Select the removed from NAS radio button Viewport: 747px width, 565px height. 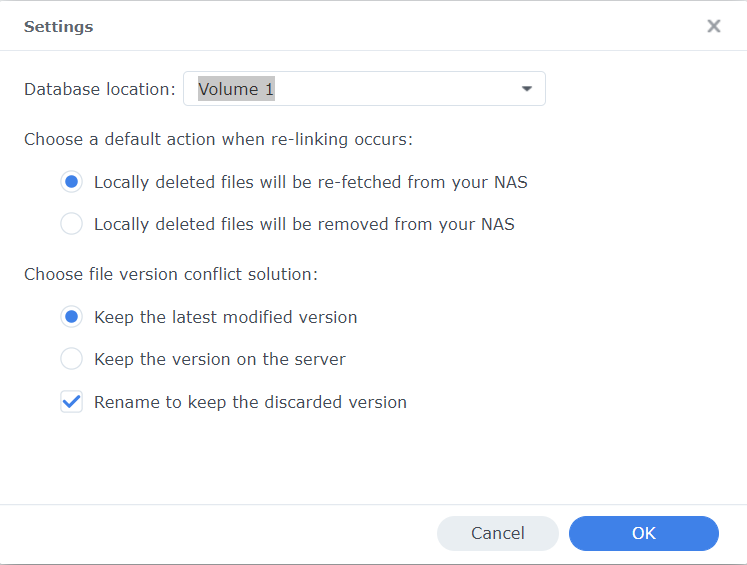71,224
